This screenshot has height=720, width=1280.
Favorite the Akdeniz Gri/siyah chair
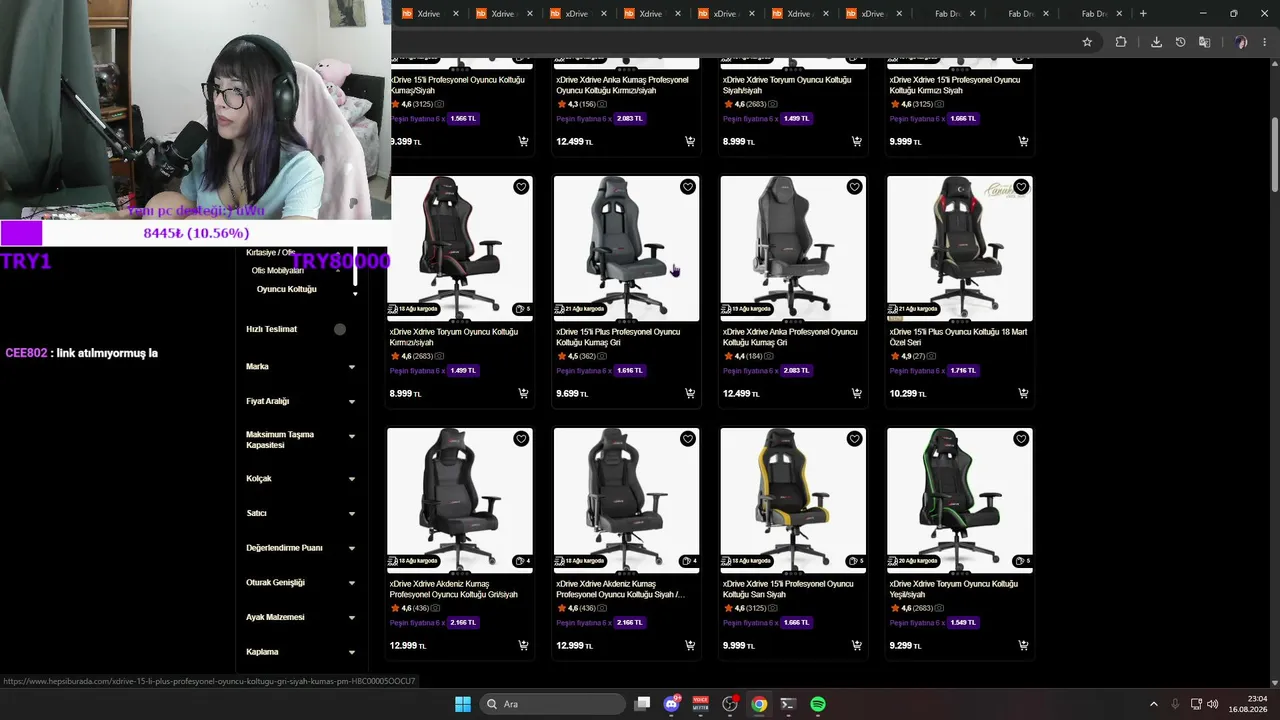(521, 439)
